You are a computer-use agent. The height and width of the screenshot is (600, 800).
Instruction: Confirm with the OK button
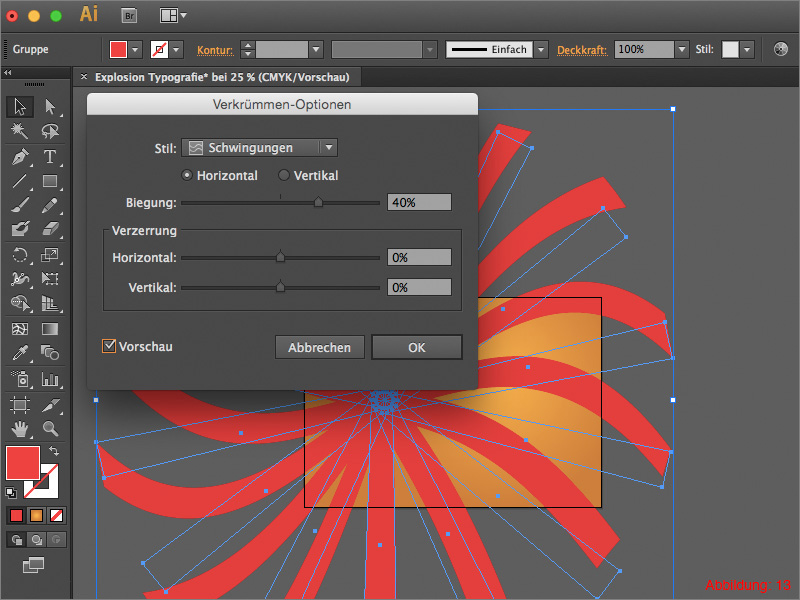pyautogui.click(x=416, y=347)
